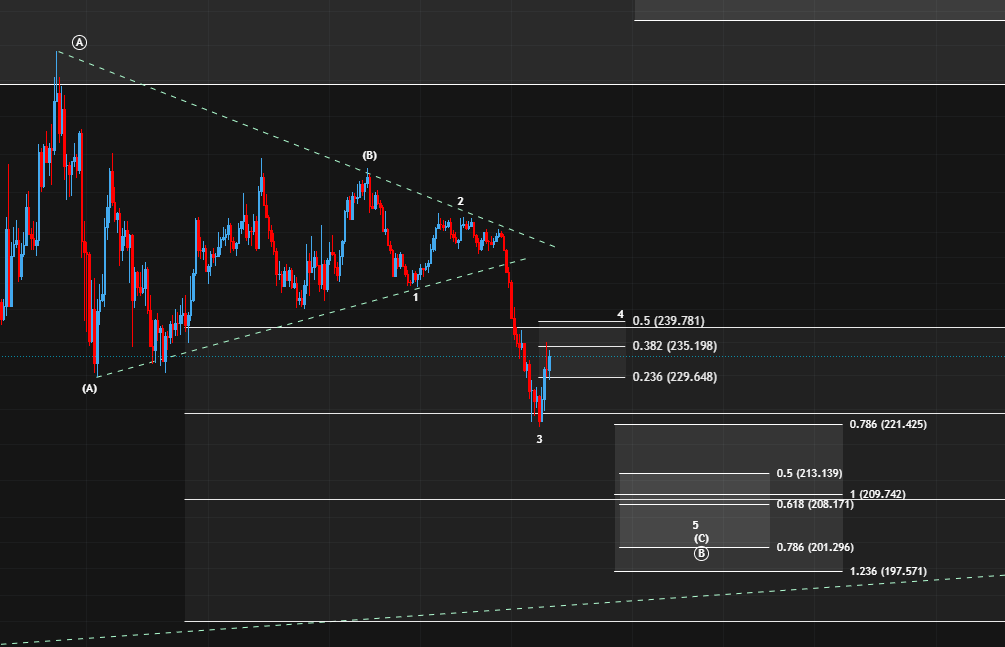Click the 0.786 (201.296) Fibonacci label
The width and height of the screenshot is (1005, 647).
click(x=815, y=547)
